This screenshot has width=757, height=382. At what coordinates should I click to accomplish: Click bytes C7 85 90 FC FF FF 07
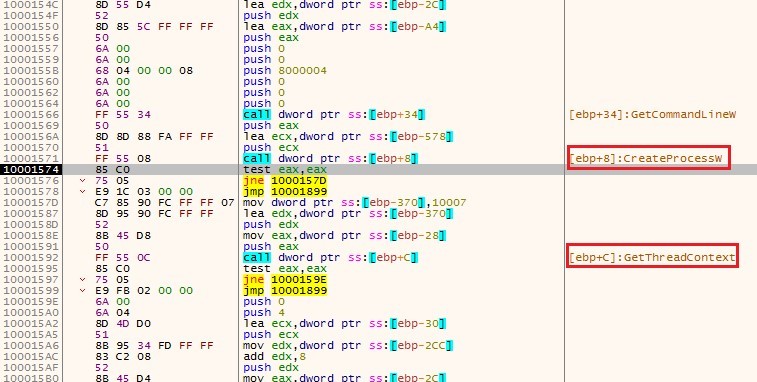[165, 202]
